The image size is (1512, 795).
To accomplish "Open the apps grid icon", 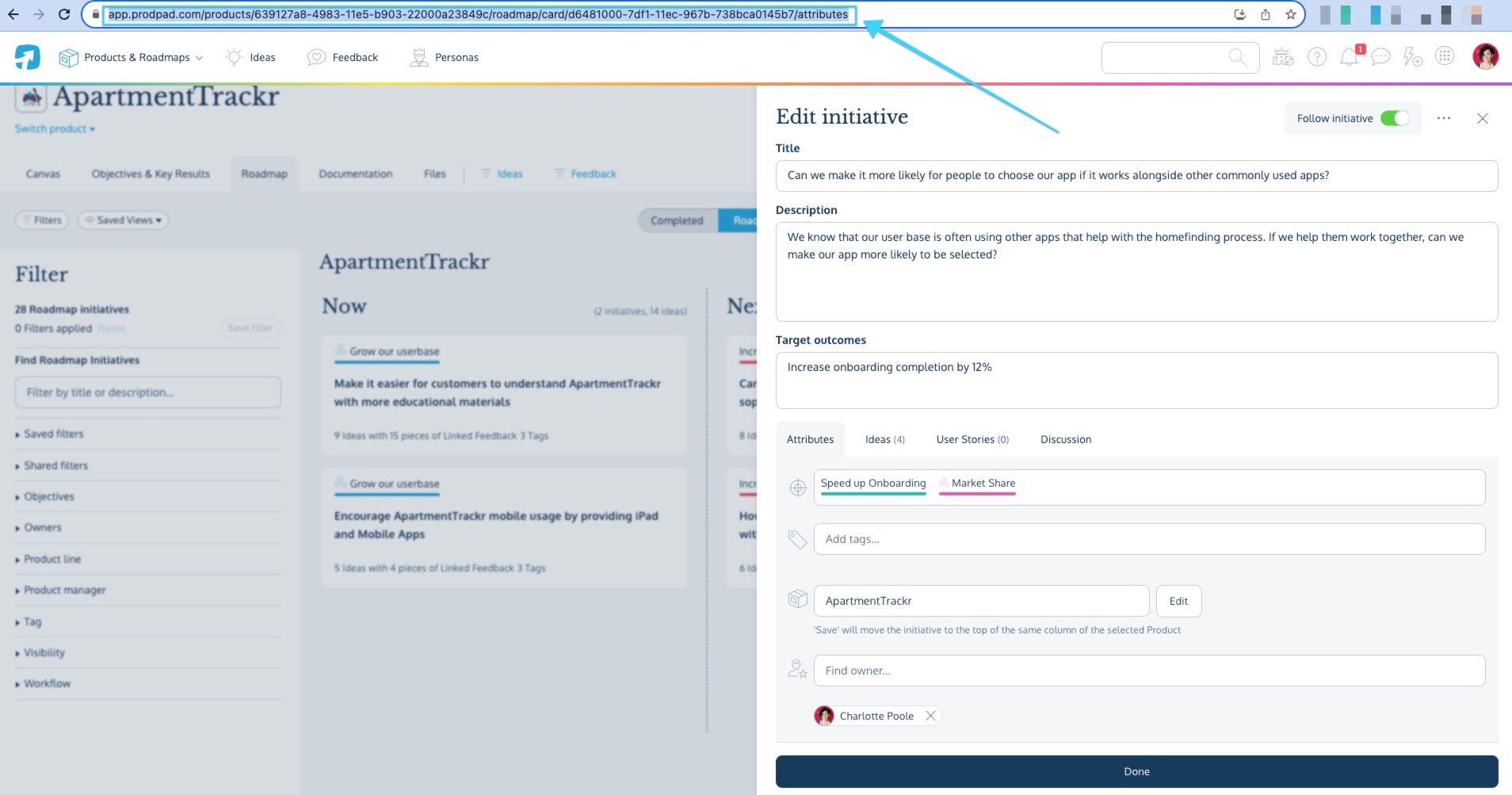I will [x=1445, y=56].
